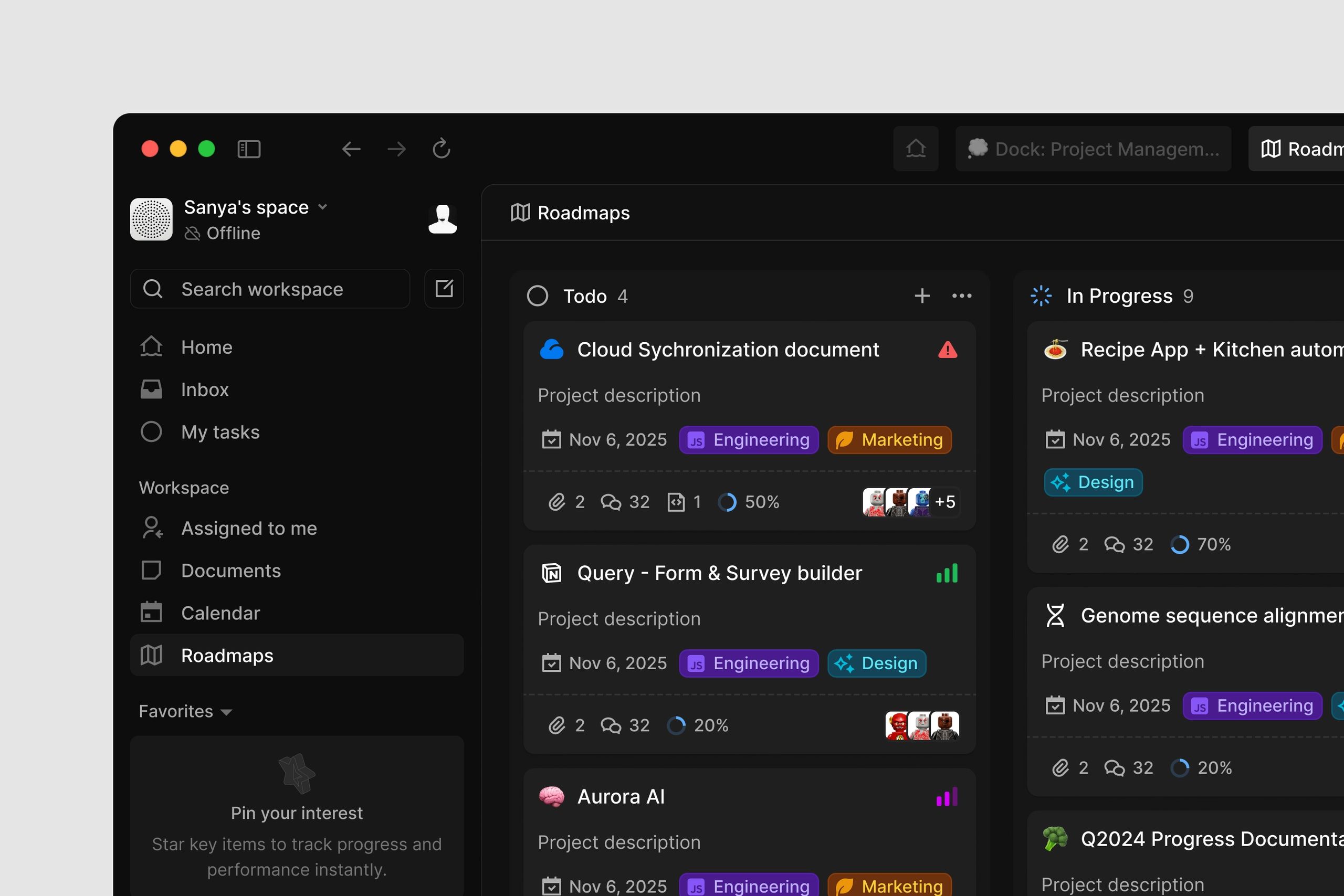Switch to Dock: Project Management tab
Image resolution: width=1344 pixels, height=896 pixels.
pos(1093,149)
